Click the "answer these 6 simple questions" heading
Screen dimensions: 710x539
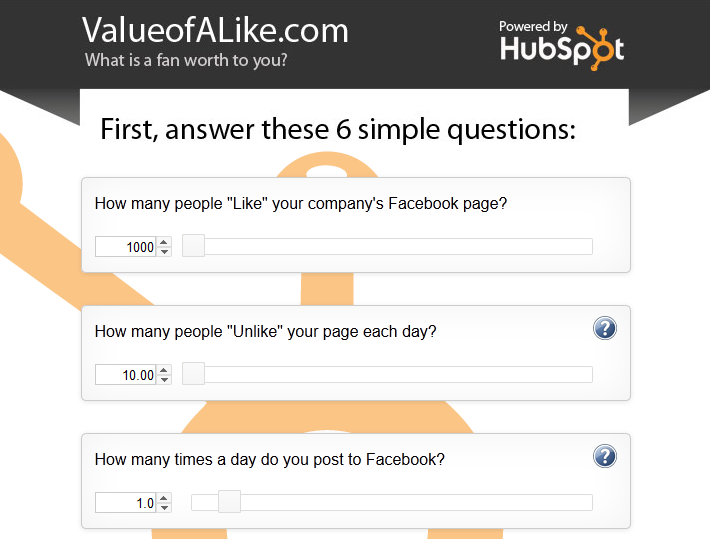(x=338, y=130)
